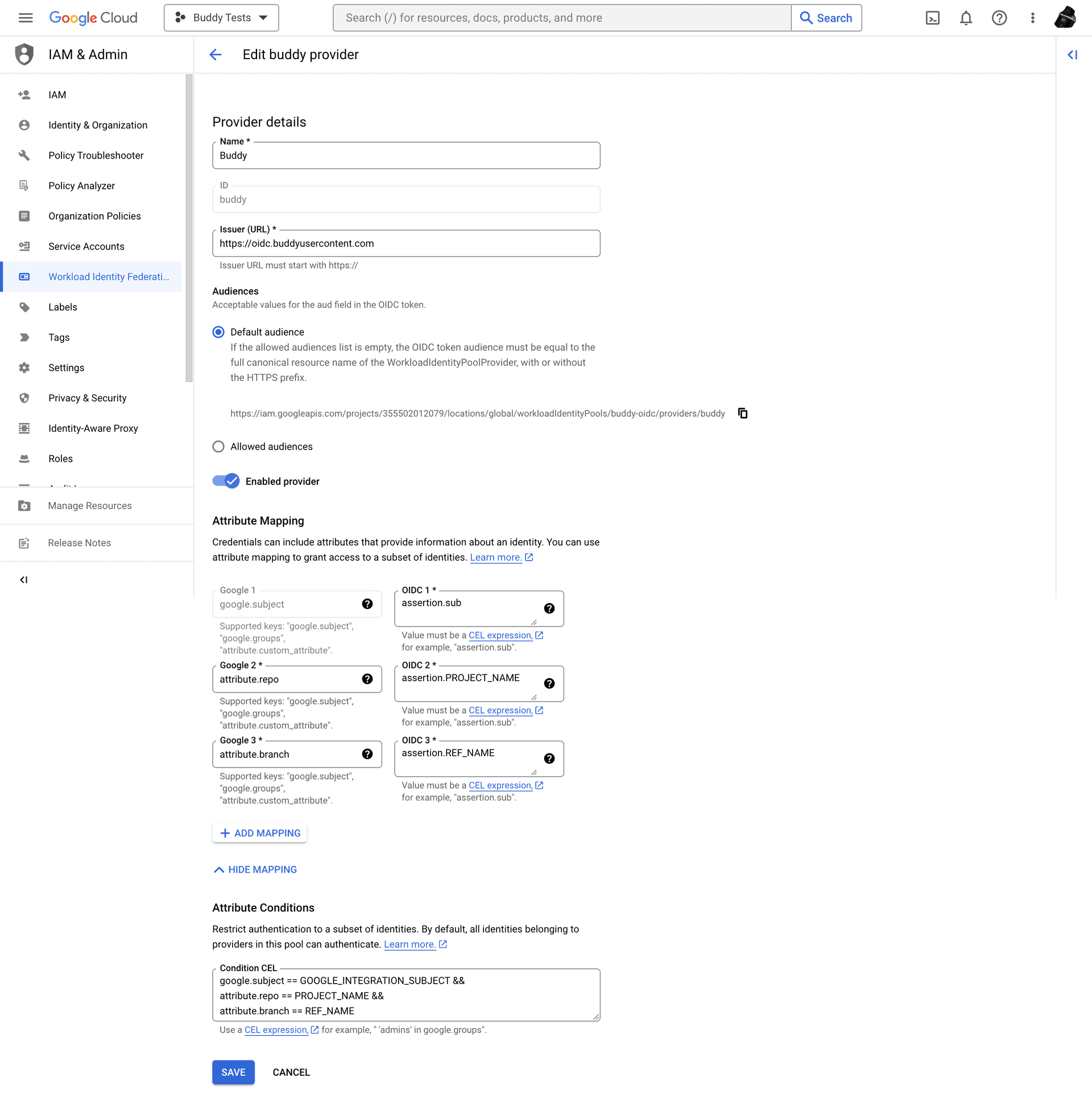Select the Default audience radio button
1092x1103 pixels.
(218, 332)
